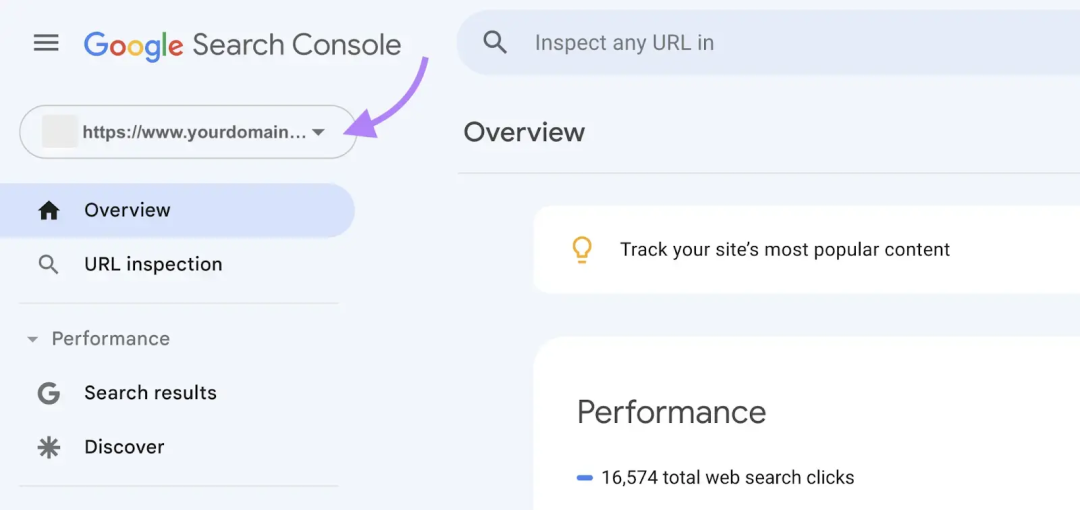1080x510 pixels.
Task: Open the property selector dropdown arrow
Action: tap(318, 132)
